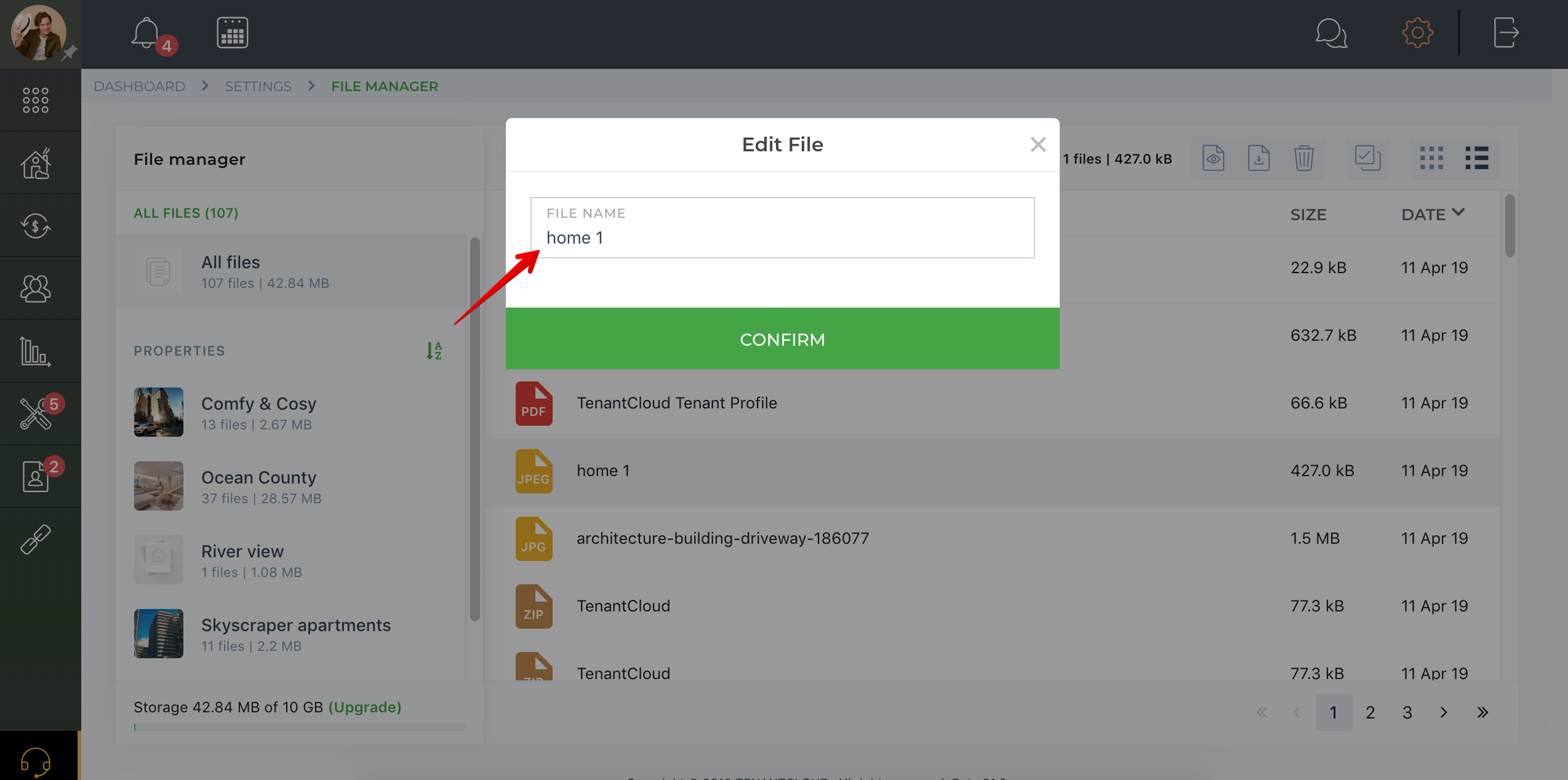Toggle the select all checkbox icon

1367,158
